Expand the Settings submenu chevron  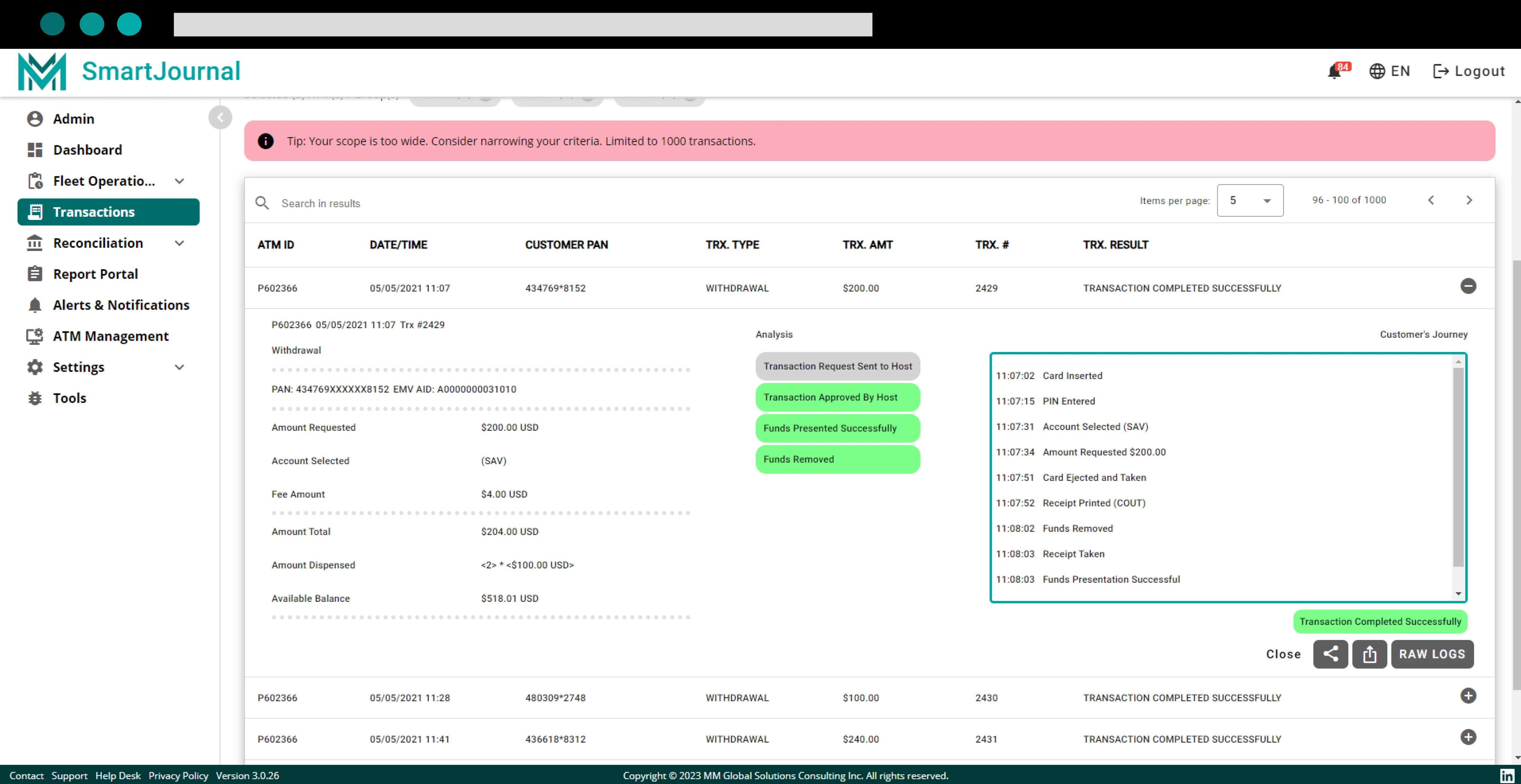180,367
